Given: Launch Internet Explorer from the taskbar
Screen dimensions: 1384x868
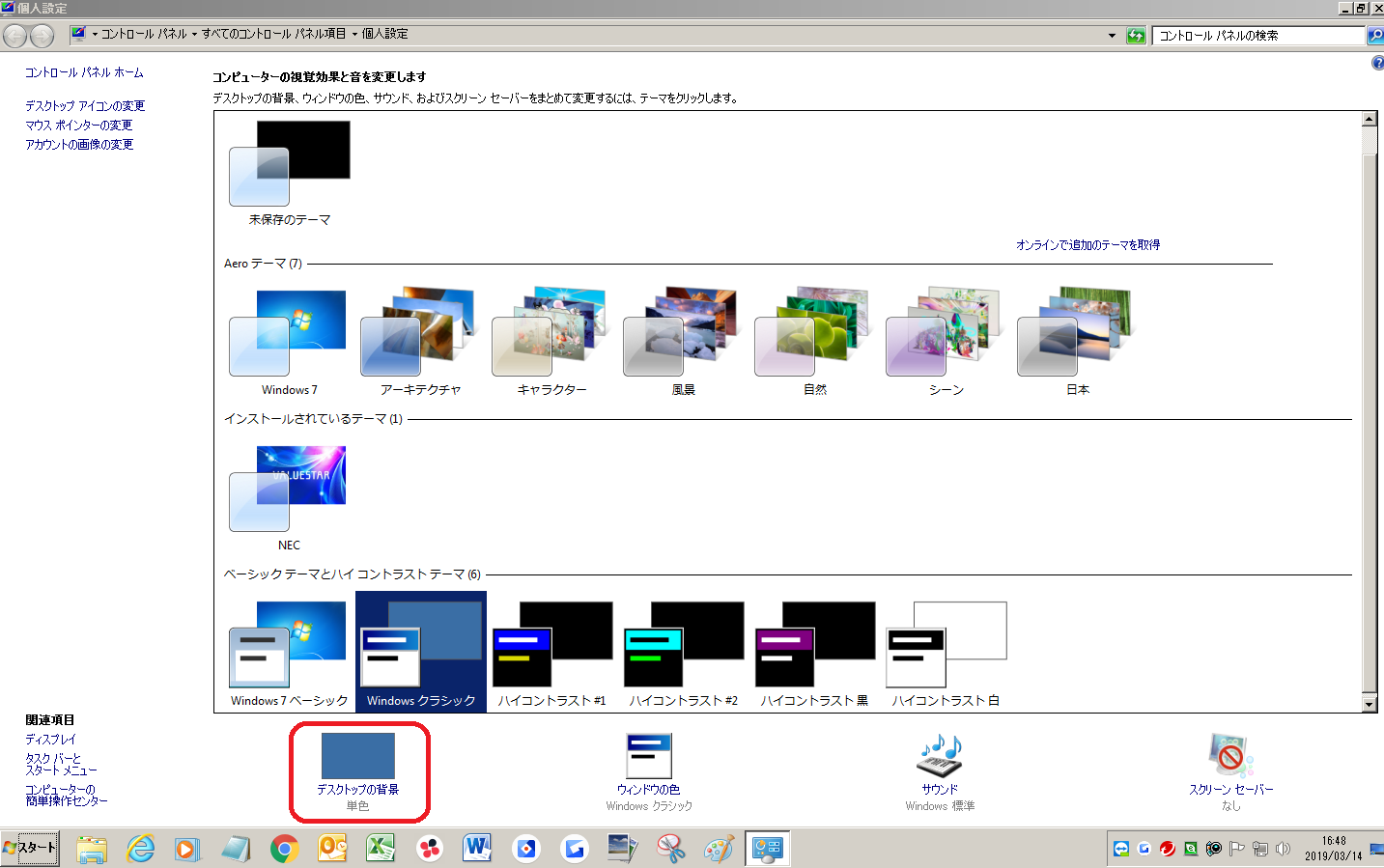Looking at the screenshot, I should [x=141, y=849].
